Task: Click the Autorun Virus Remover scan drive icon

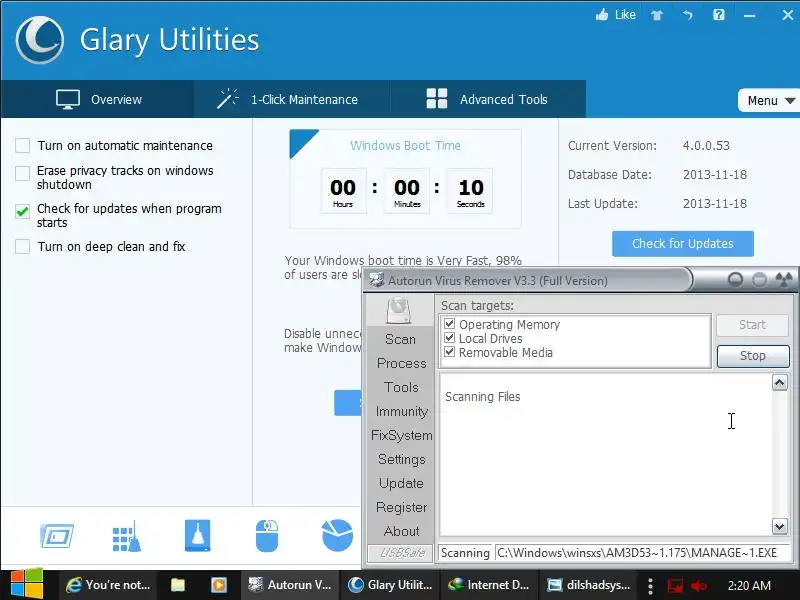Action: (398, 310)
